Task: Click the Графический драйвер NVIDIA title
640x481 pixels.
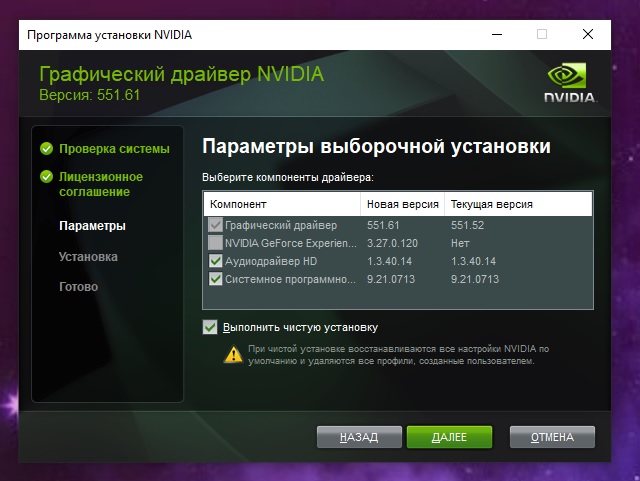Action: (x=182, y=74)
